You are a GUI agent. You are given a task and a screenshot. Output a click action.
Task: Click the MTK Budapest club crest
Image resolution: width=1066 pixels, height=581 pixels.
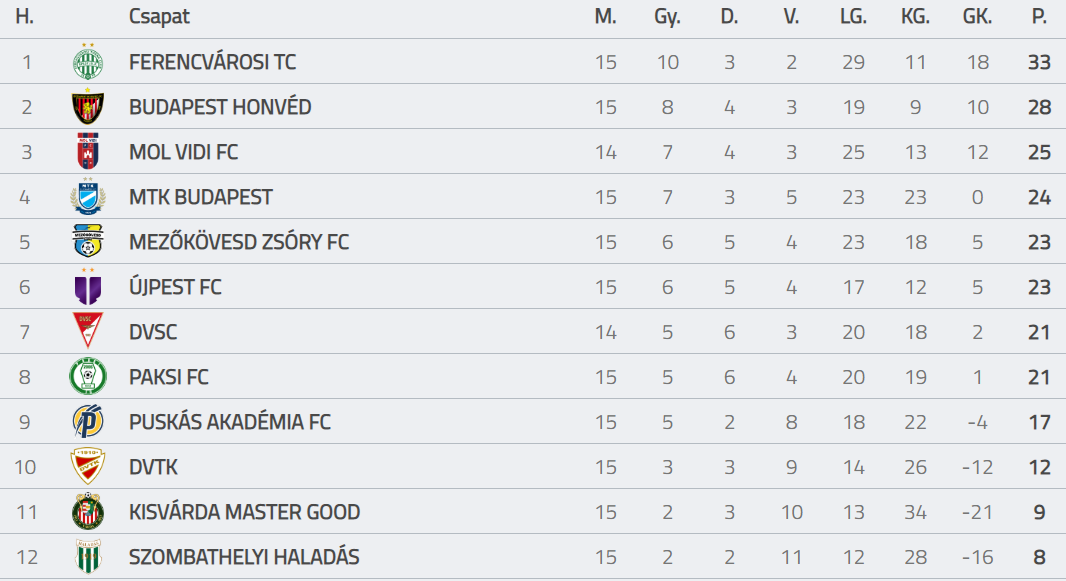[x=88, y=197]
